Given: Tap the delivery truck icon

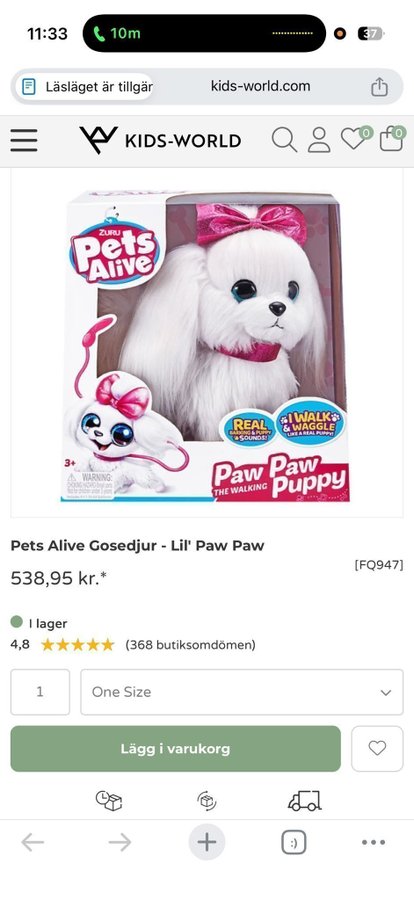Looking at the screenshot, I should pyautogui.click(x=304, y=801).
